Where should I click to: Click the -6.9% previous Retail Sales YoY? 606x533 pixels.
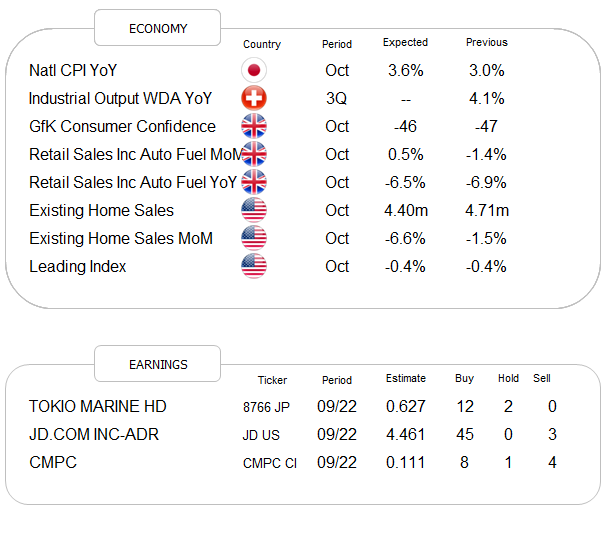tap(486, 182)
